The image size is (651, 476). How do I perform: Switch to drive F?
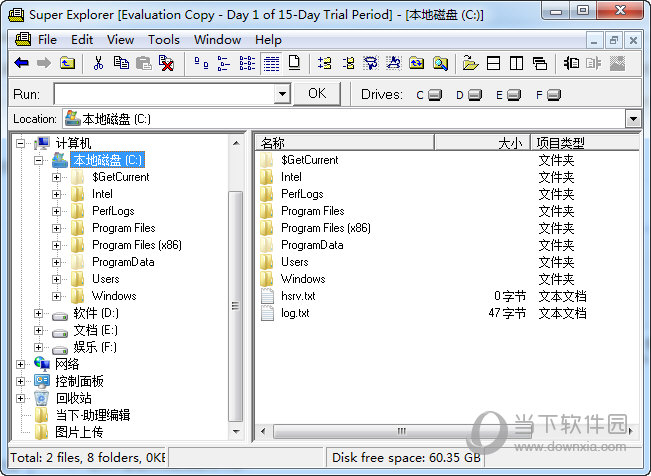548,95
